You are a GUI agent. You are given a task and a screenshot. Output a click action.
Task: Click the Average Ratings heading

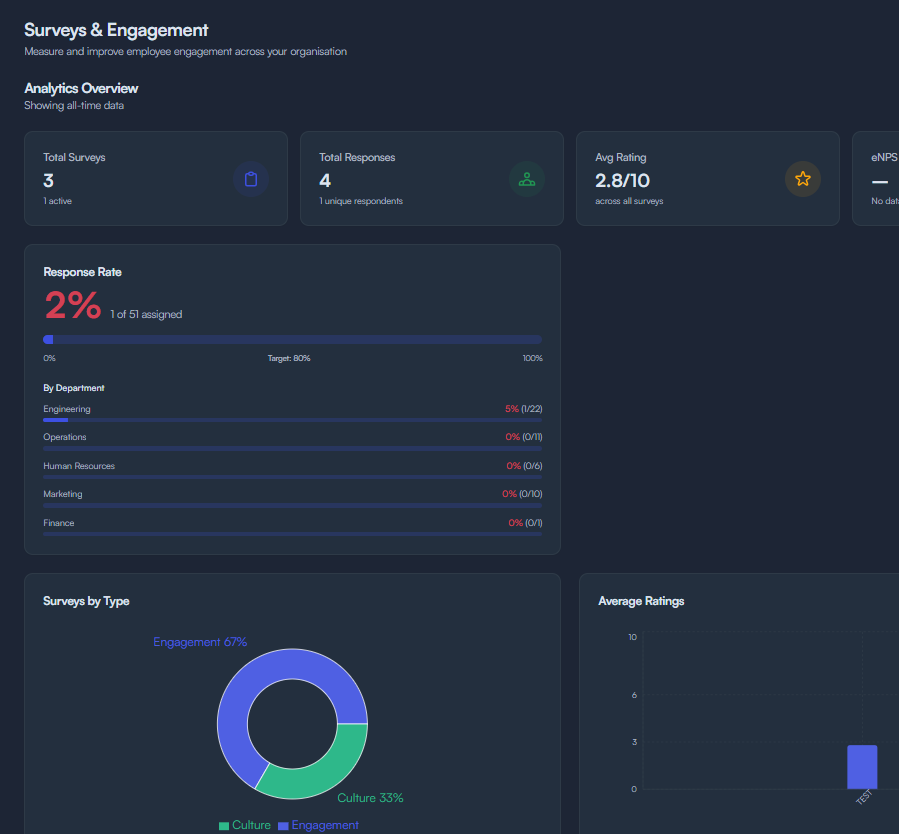point(641,601)
